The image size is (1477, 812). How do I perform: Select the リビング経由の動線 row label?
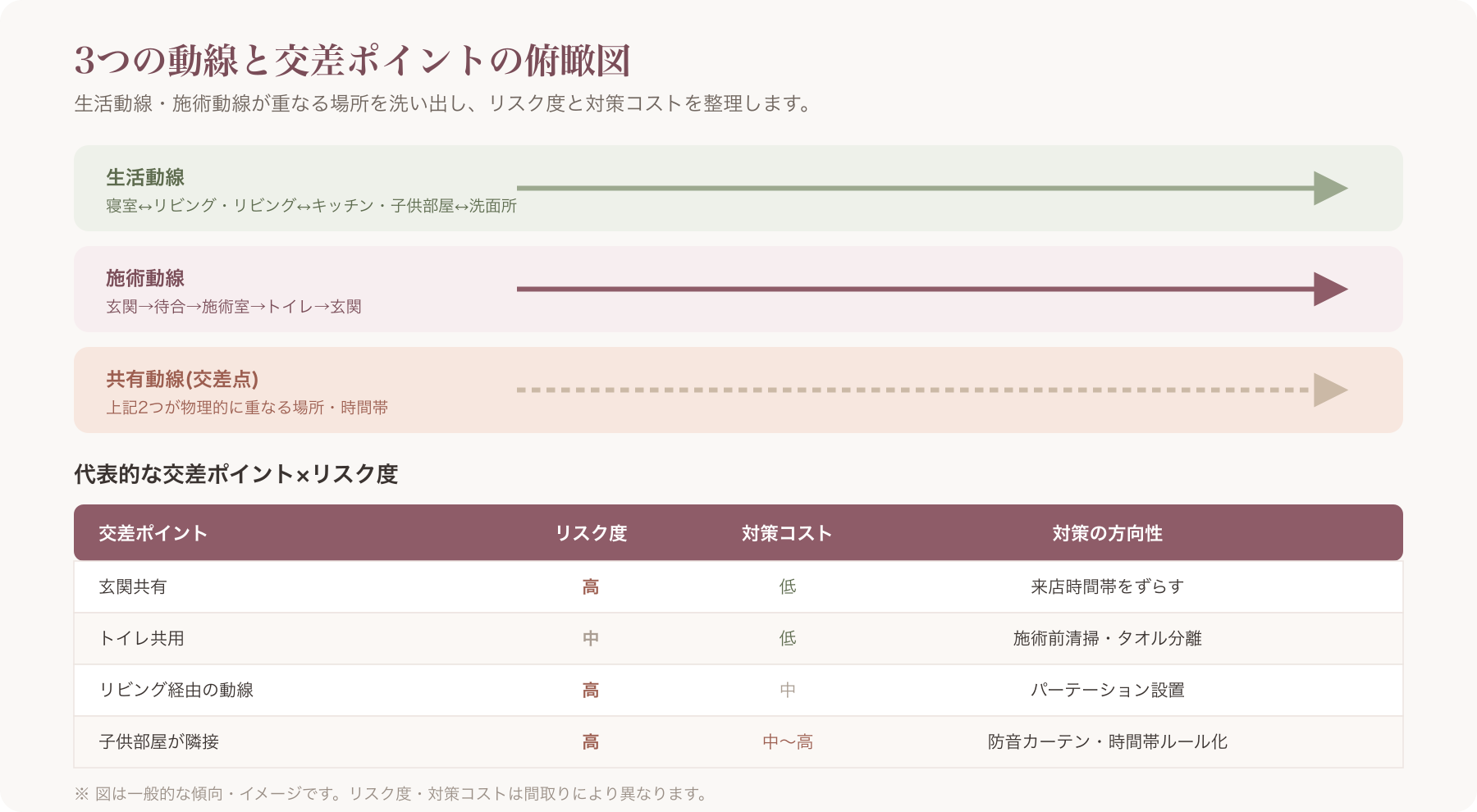(176, 690)
